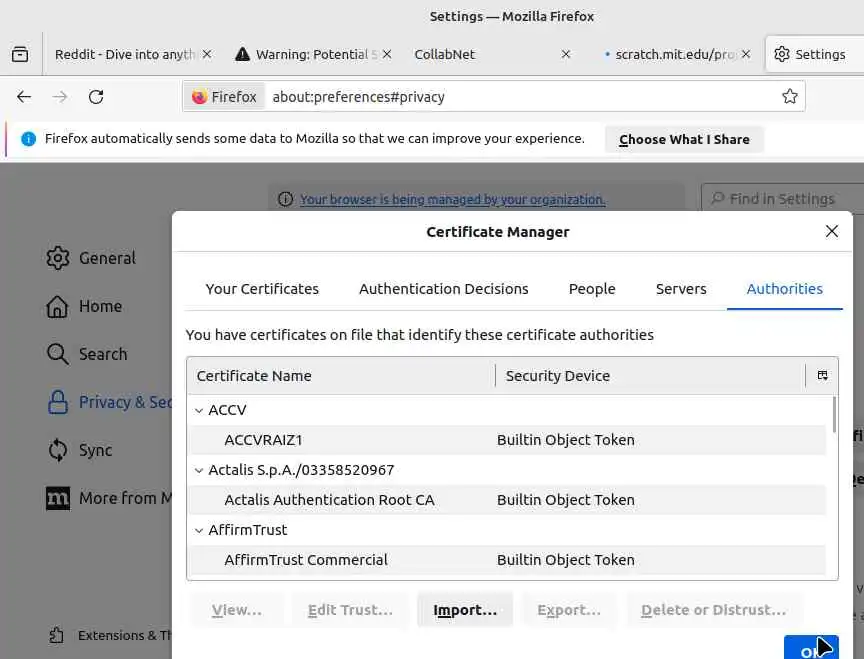Collapse the AffirmTrust certificate group
This screenshot has height=659, width=864.
point(199,530)
